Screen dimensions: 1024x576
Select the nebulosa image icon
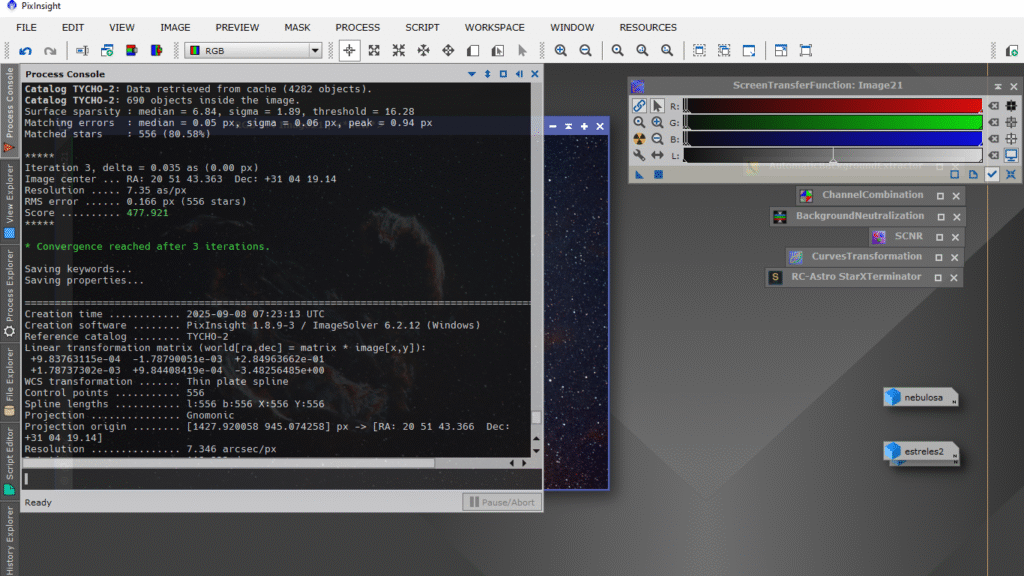[921, 397]
